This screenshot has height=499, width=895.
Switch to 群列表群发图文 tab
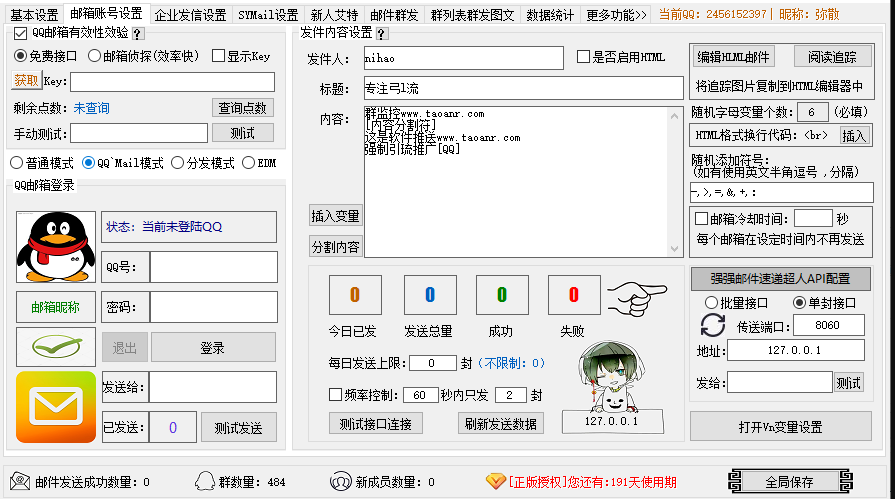point(473,15)
